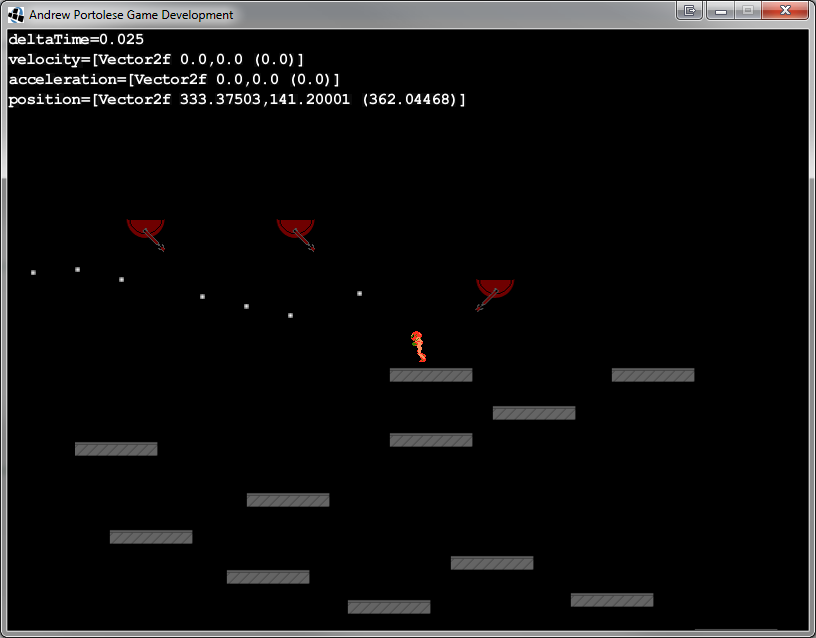
Task: Click the bottom-center platform near window bottom
Action: click(389, 607)
